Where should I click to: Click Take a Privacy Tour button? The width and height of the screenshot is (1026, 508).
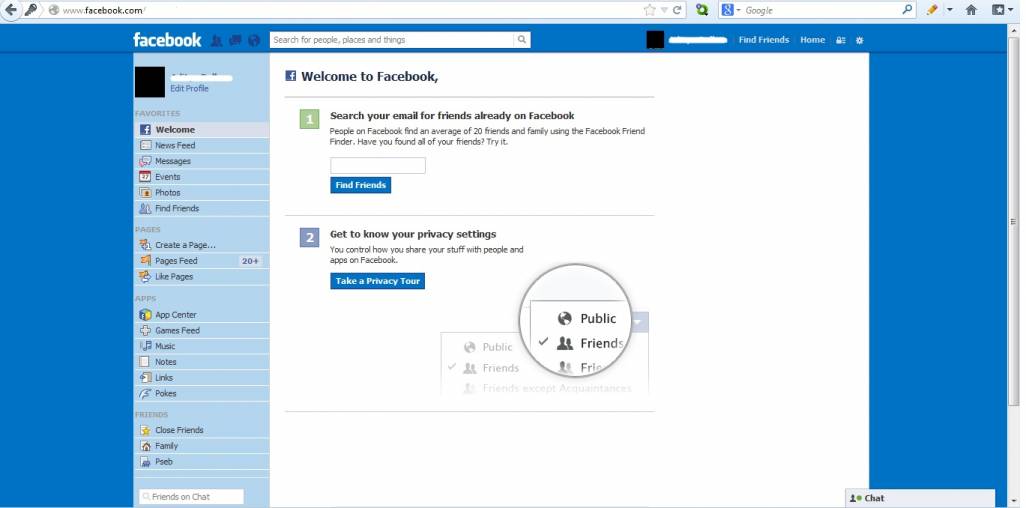(378, 281)
